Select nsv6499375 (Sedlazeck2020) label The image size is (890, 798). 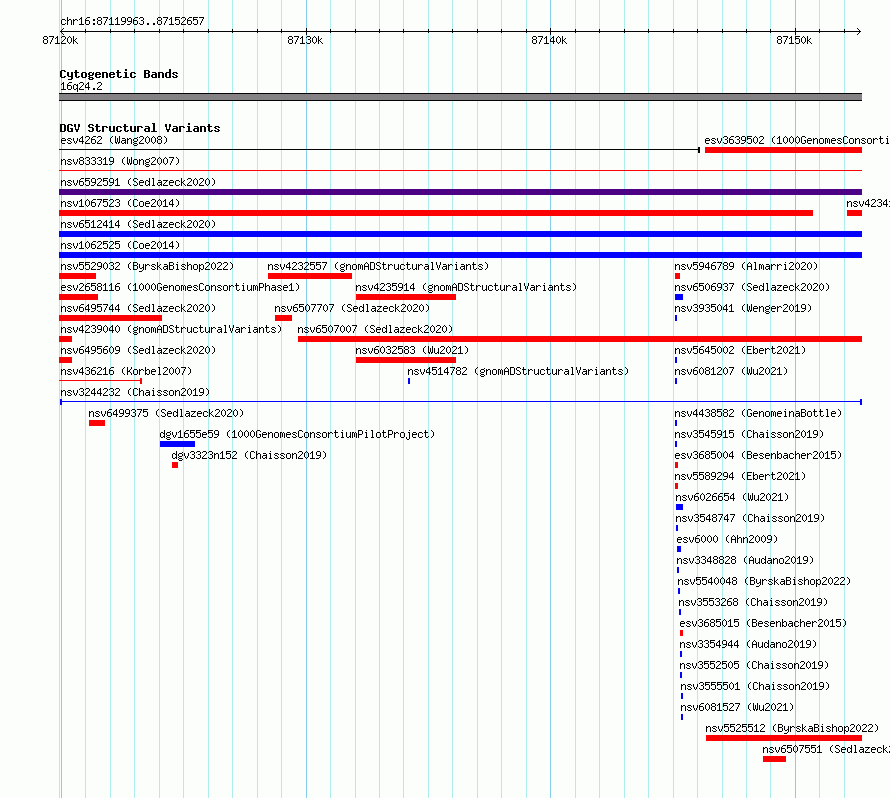pos(166,413)
